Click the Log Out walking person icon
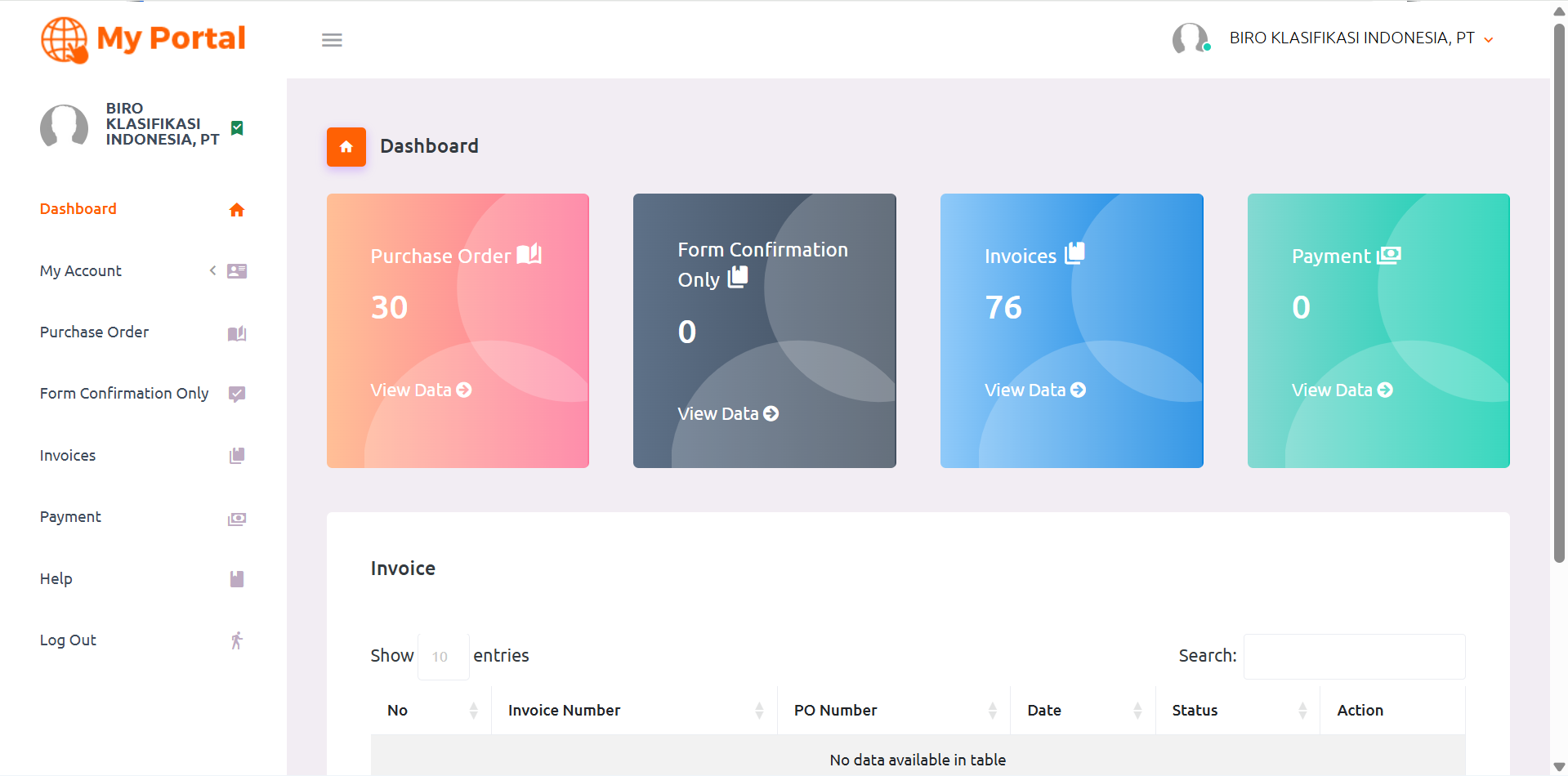The image size is (1568, 776). coord(237,640)
